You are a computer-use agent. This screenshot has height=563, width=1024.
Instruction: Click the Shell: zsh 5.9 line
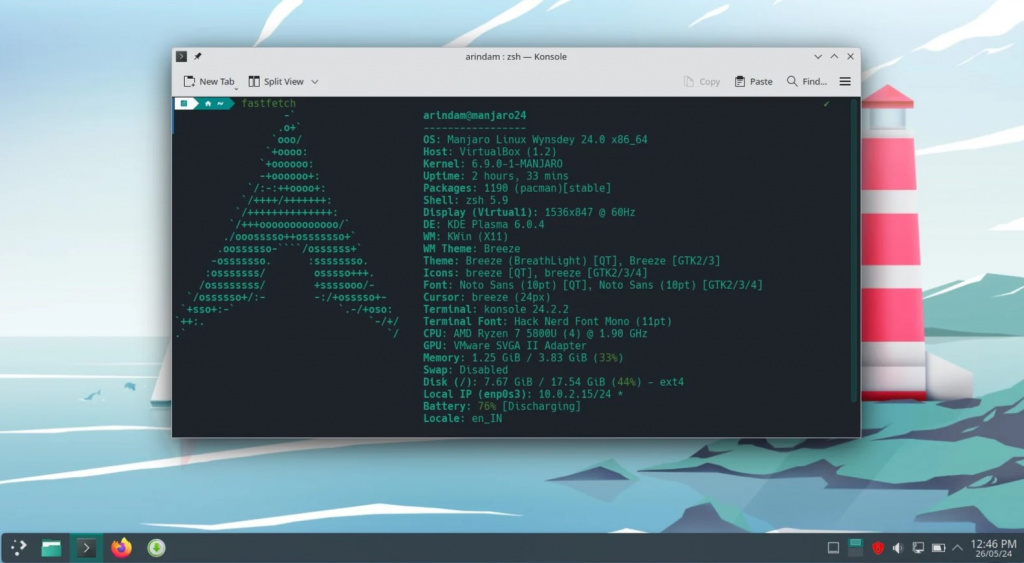[466, 200]
